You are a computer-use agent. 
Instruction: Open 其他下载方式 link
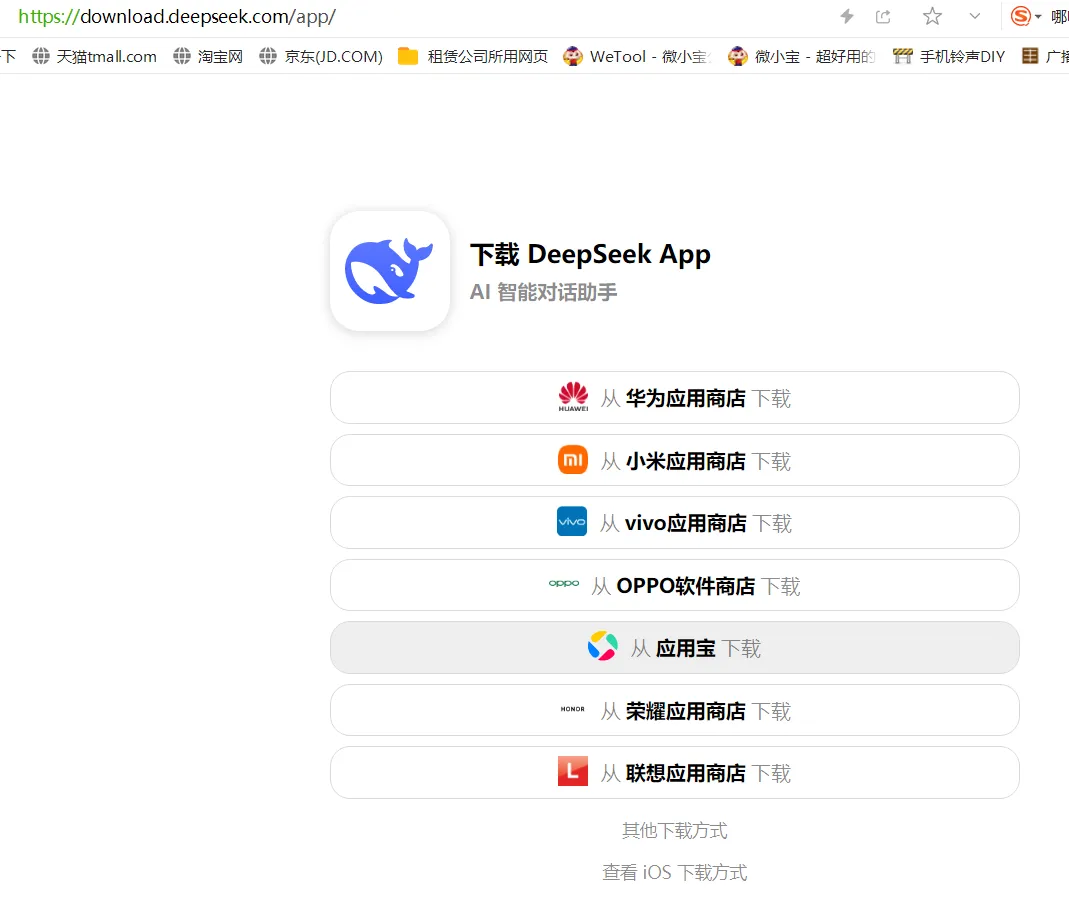coord(675,830)
